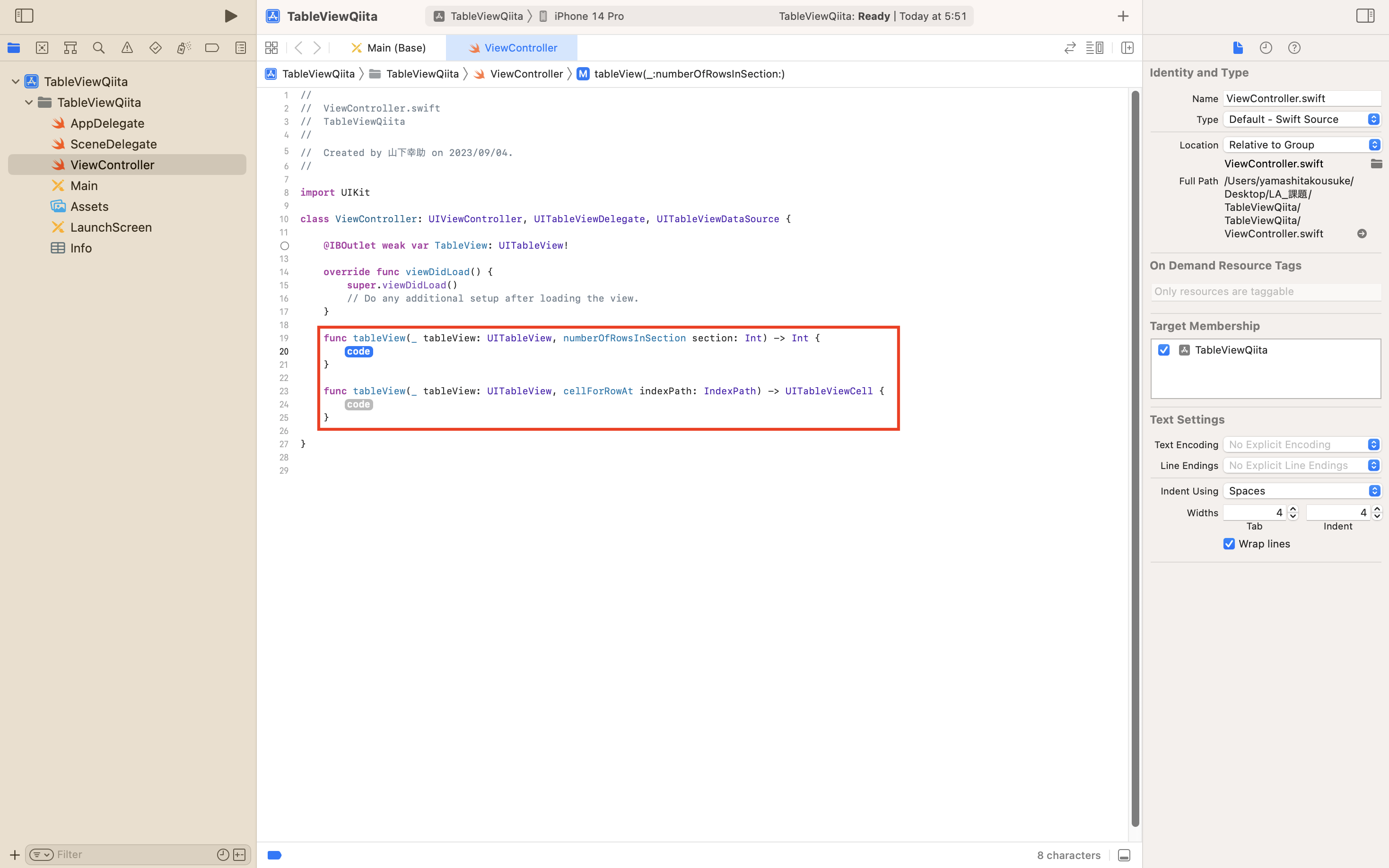The width and height of the screenshot is (1389, 868).
Task: Open the Issue navigator warning icon
Action: point(127,48)
